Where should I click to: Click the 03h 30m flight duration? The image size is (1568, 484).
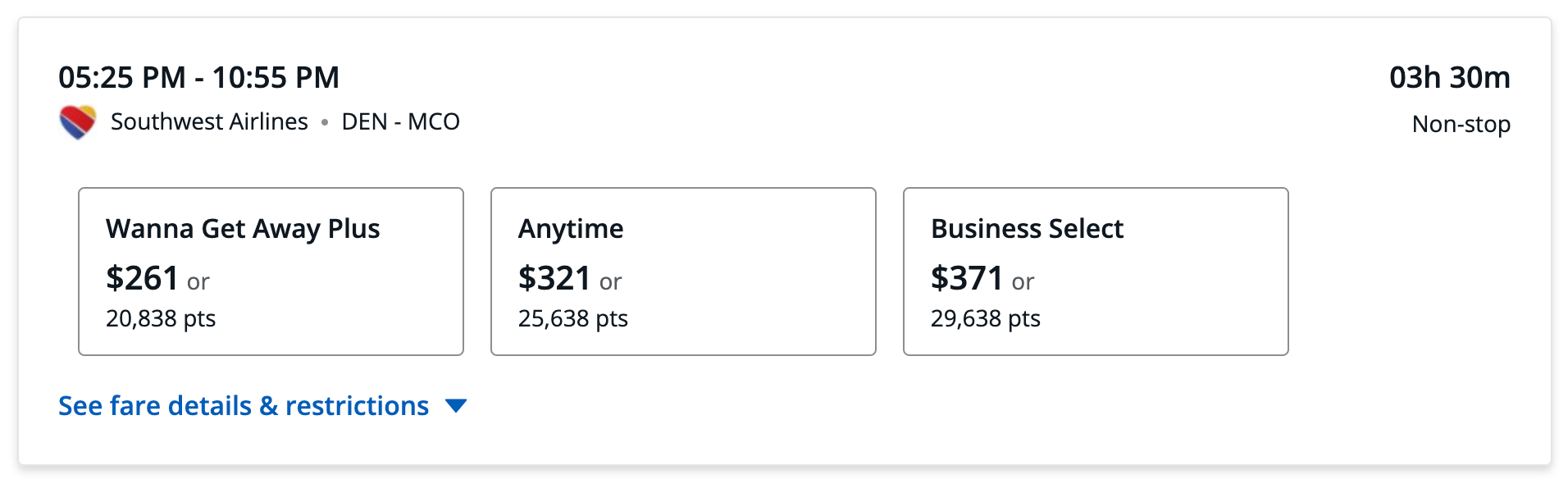click(1449, 78)
